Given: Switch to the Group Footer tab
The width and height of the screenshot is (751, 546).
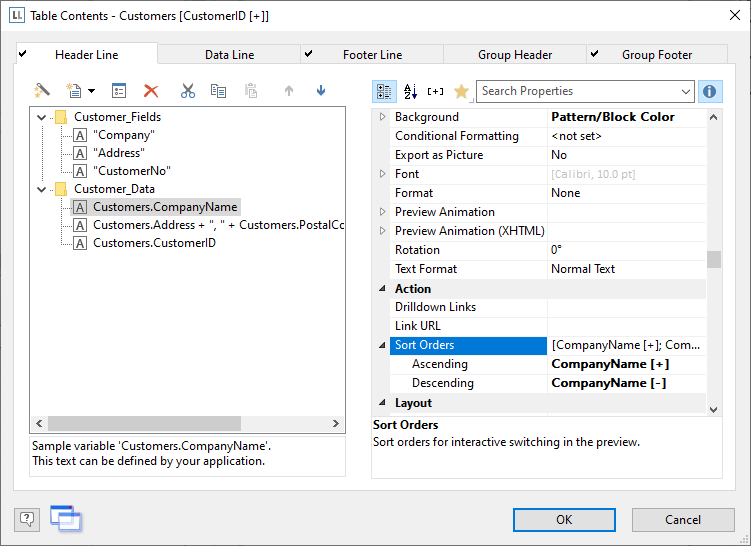Looking at the screenshot, I should [657, 55].
